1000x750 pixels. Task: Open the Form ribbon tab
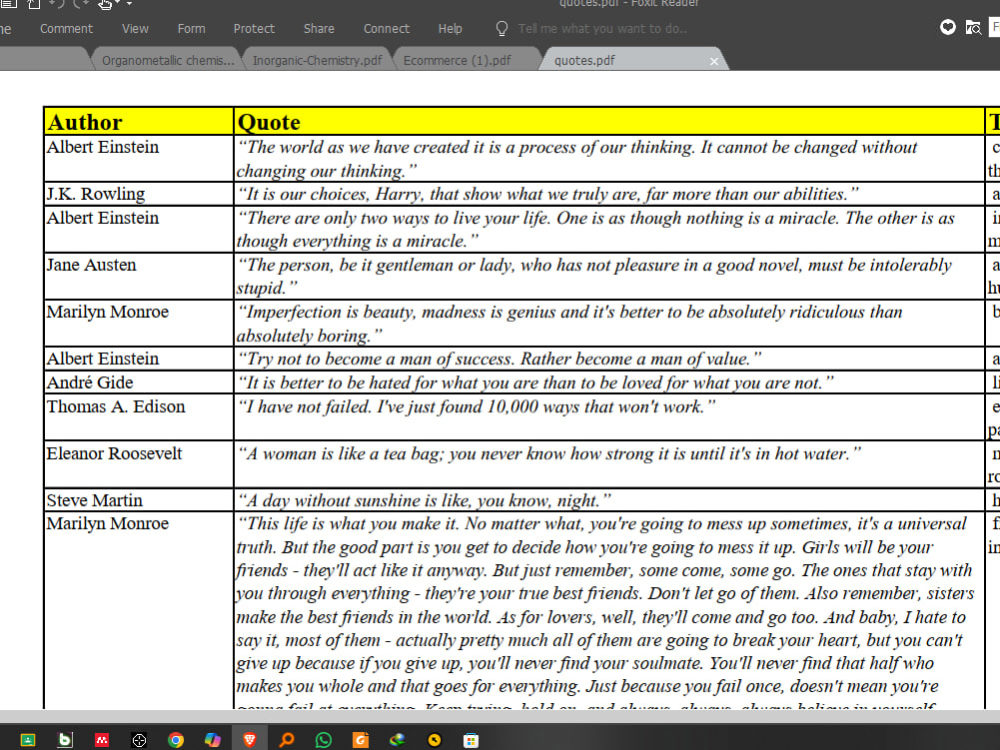click(x=191, y=29)
